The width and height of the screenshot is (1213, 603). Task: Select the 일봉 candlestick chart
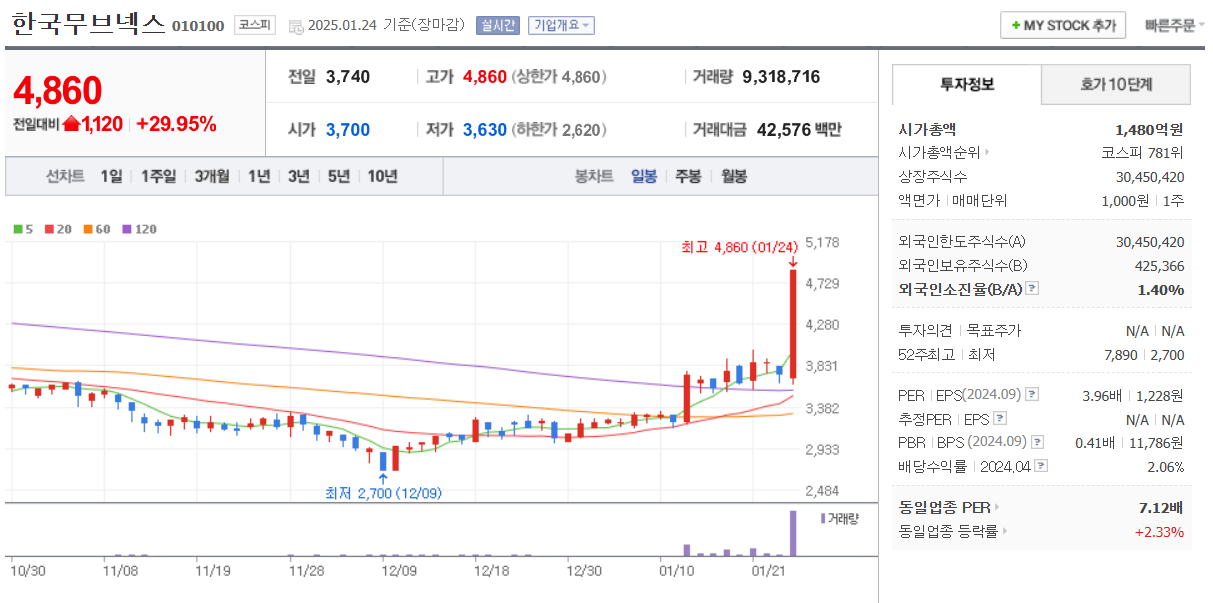pyautogui.click(x=644, y=176)
